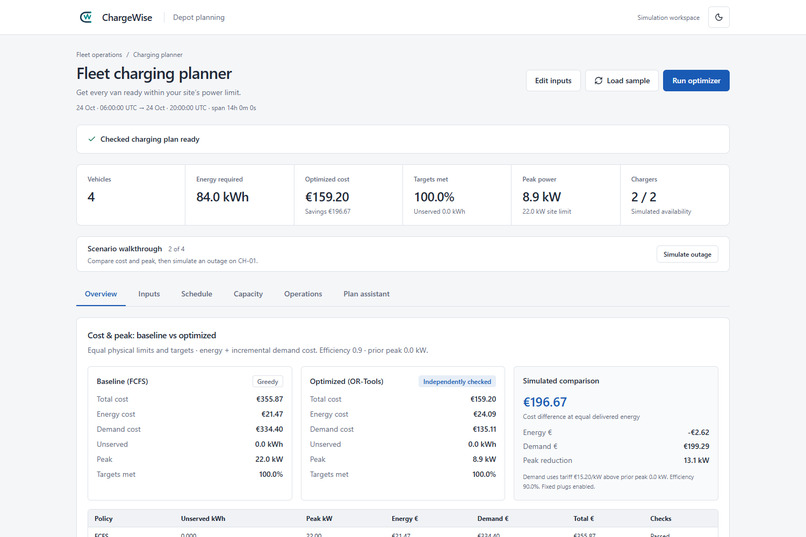
Task: Click the Unserved kWh column header
Action: [203, 519]
